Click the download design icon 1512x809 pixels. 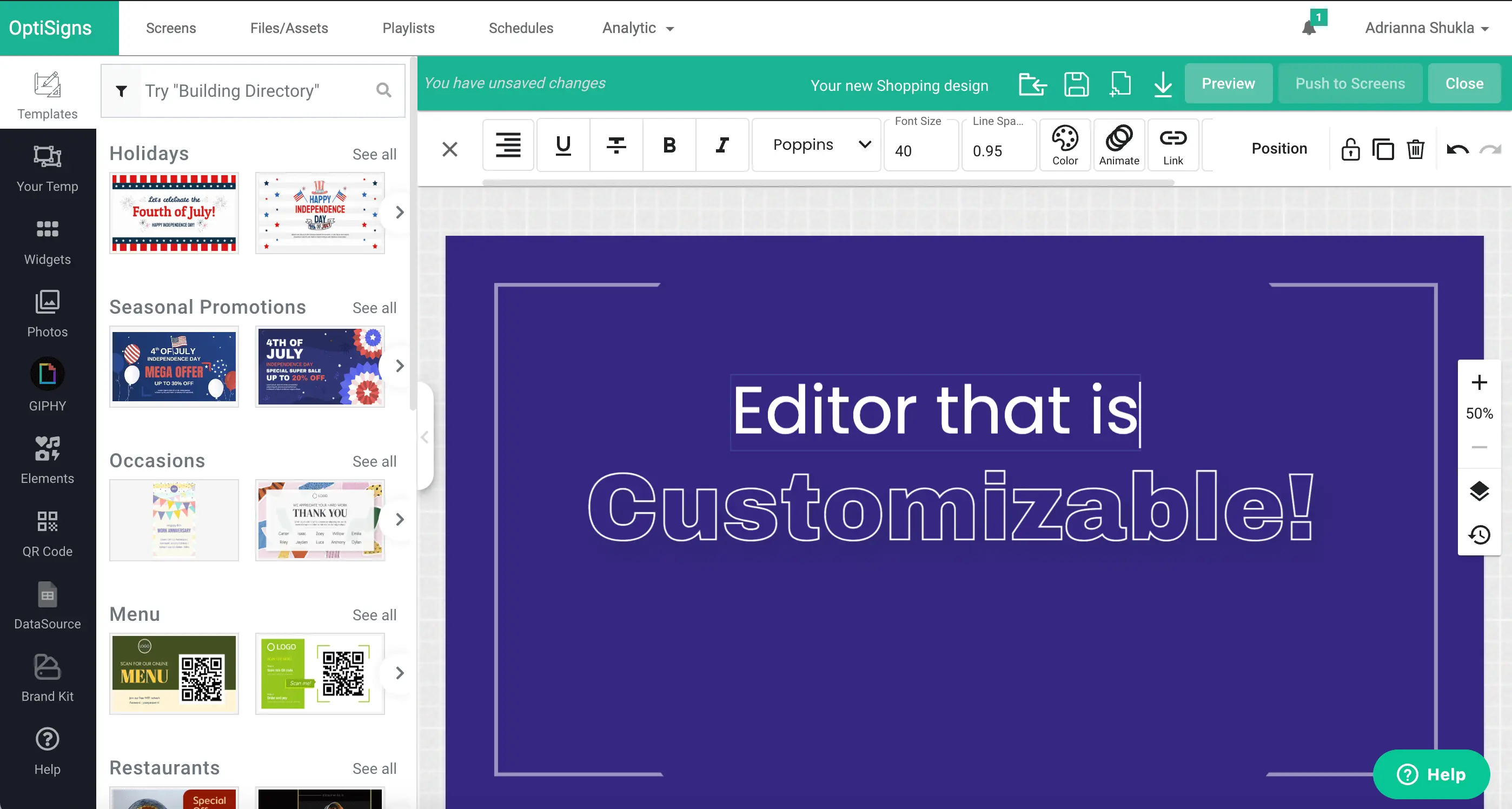point(1162,84)
